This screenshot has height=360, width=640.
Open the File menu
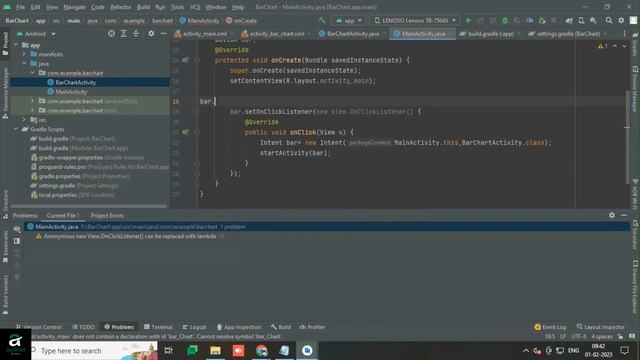click(x=20, y=7)
